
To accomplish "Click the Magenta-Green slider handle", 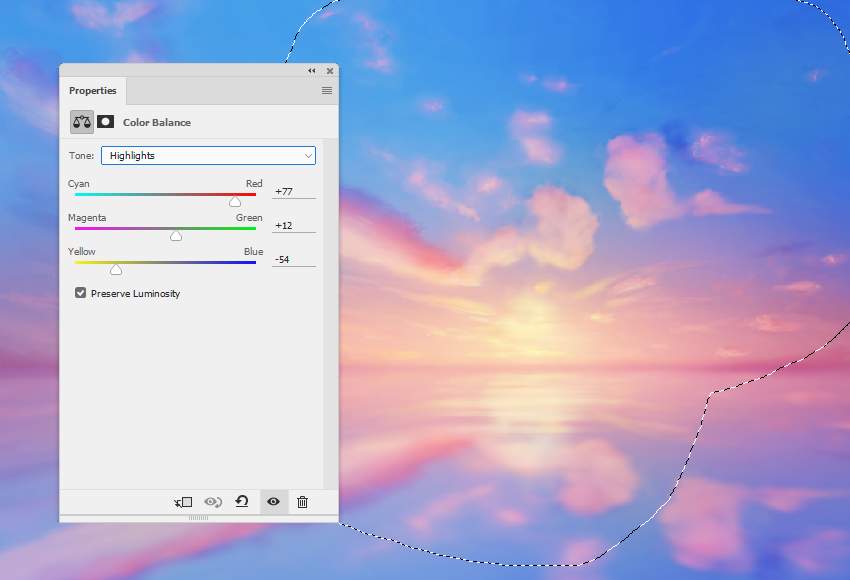I will pyautogui.click(x=176, y=236).
